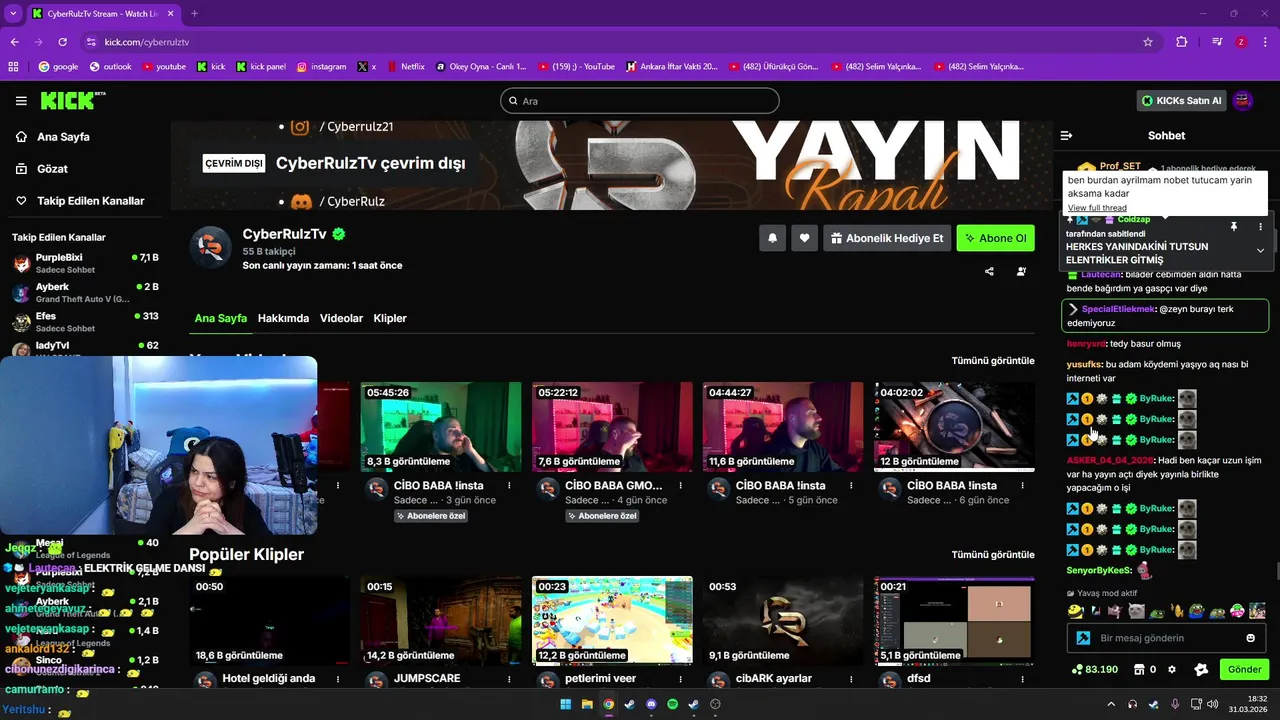Open options menu for 04:44:27 video

point(851,485)
